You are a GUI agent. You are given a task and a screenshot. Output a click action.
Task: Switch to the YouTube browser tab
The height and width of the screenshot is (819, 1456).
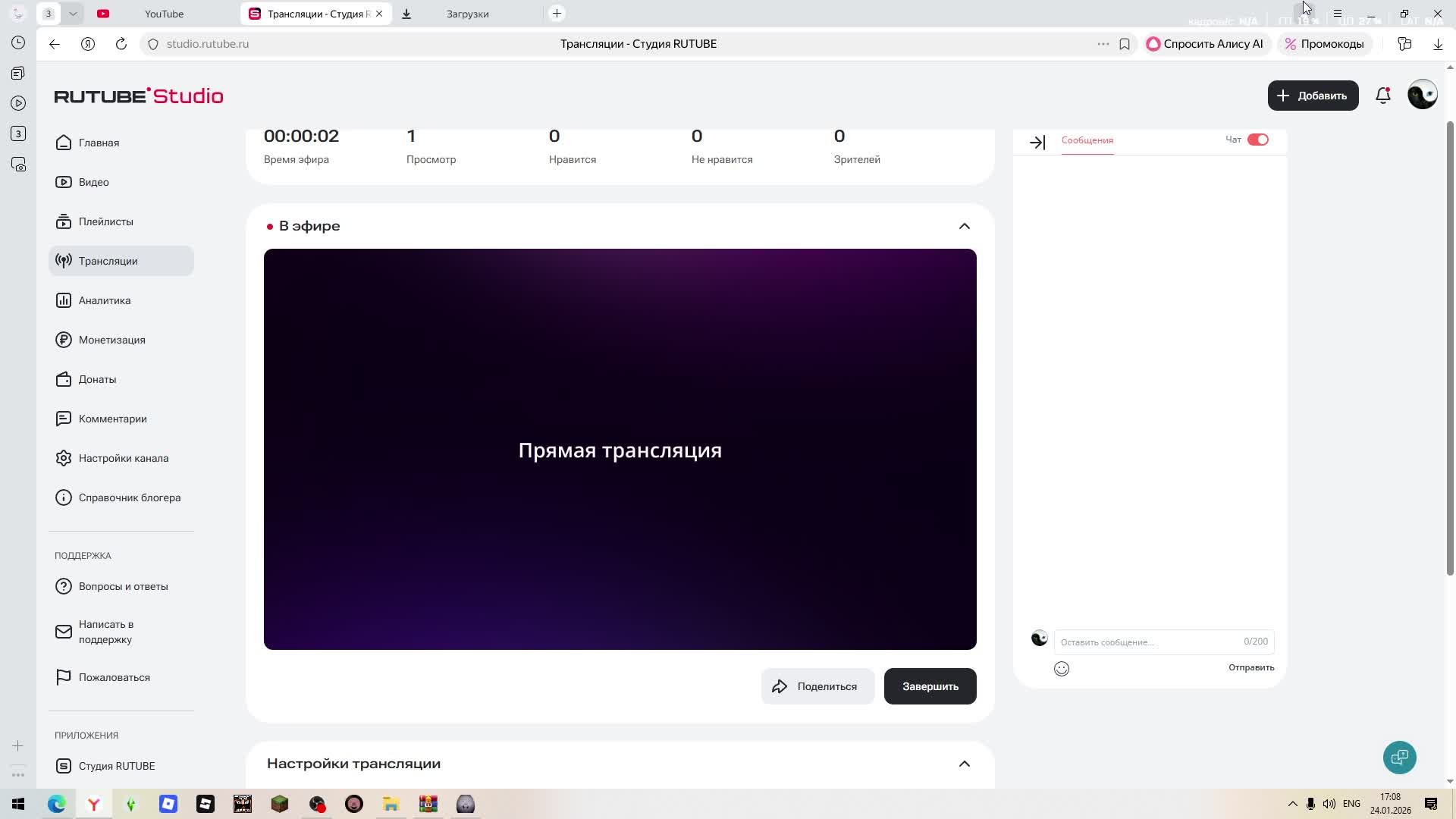164,13
